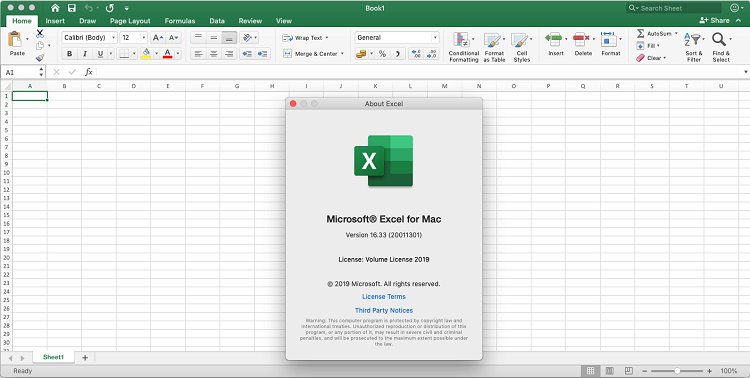This screenshot has width=750, height=378.
Task: Open the Draw ribbon tab
Action: pyautogui.click(x=88, y=21)
